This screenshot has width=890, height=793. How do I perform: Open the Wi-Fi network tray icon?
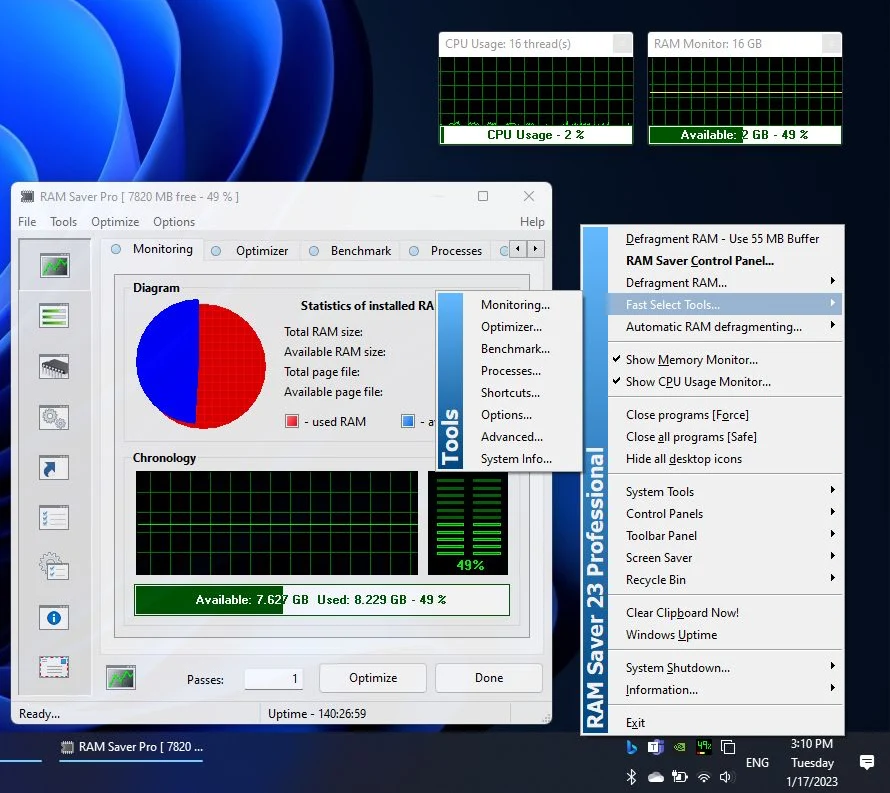coord(704,777)
